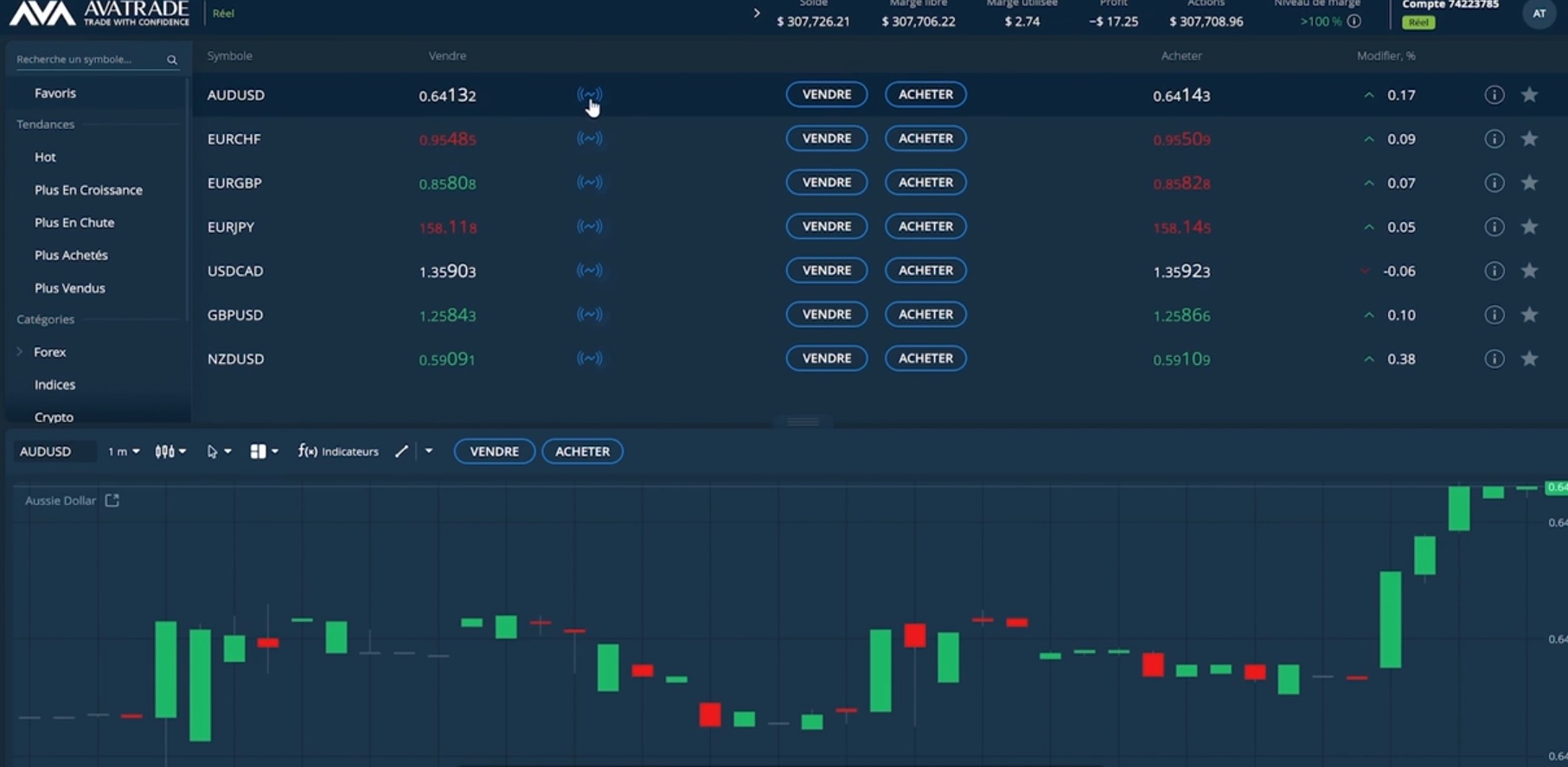Select Plus Achetés
The height and width of the screenshot is (767, 1568).
[71, 255]
